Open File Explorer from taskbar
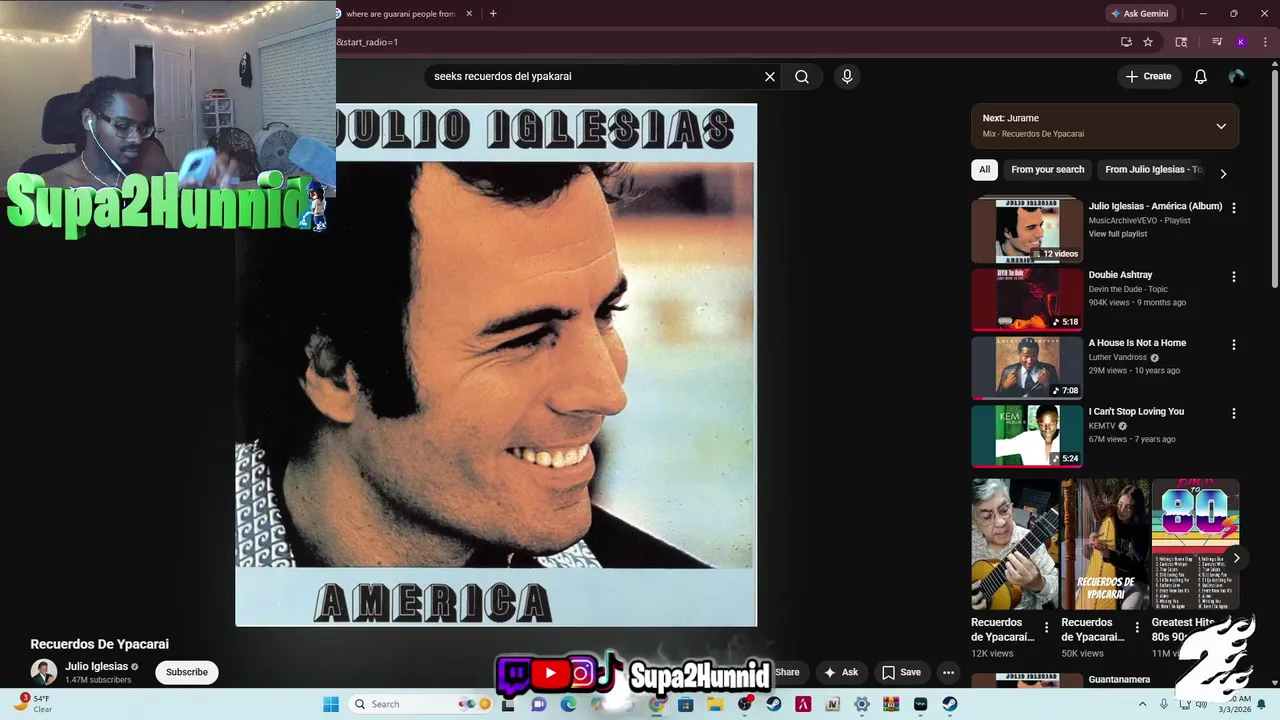 [715, 704]
